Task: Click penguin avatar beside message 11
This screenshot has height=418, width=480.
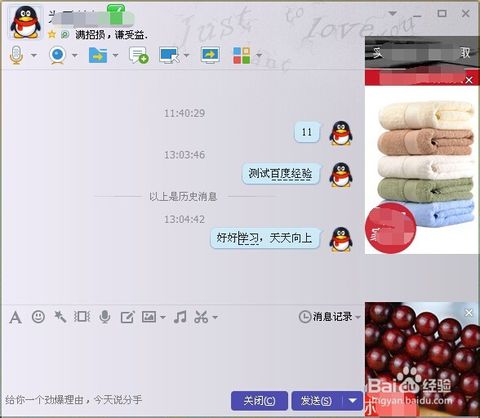Action: (341, 134)
